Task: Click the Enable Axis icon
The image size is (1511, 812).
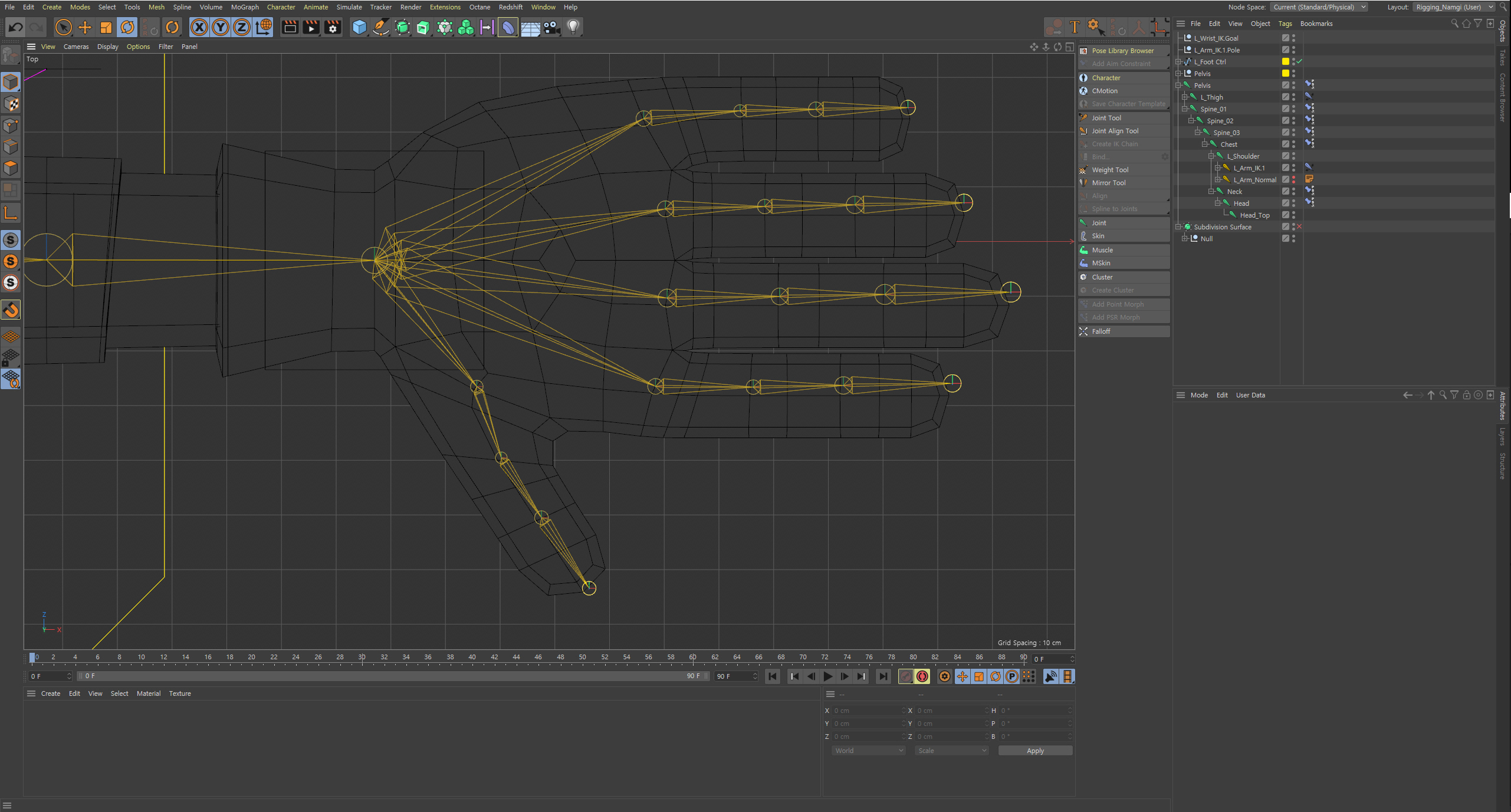Action: (11, 213)
